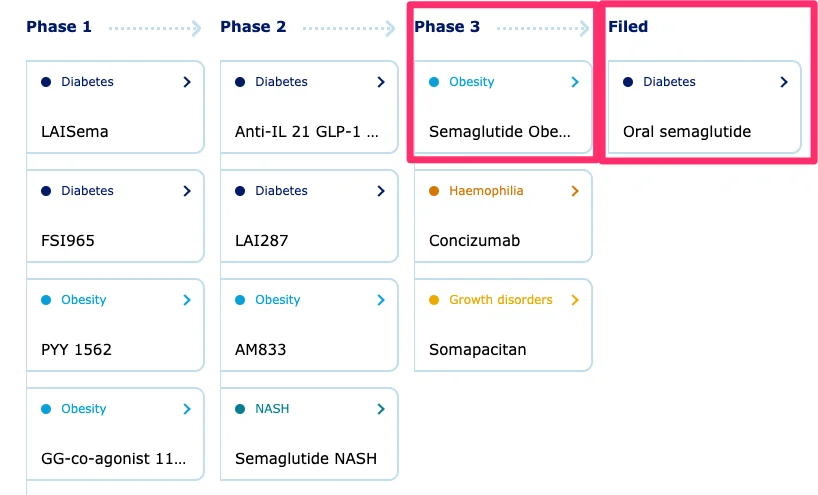Click the chevron on GG-co-agonist card
This screenshot has height=495, width=818.
tap(187, 409)
